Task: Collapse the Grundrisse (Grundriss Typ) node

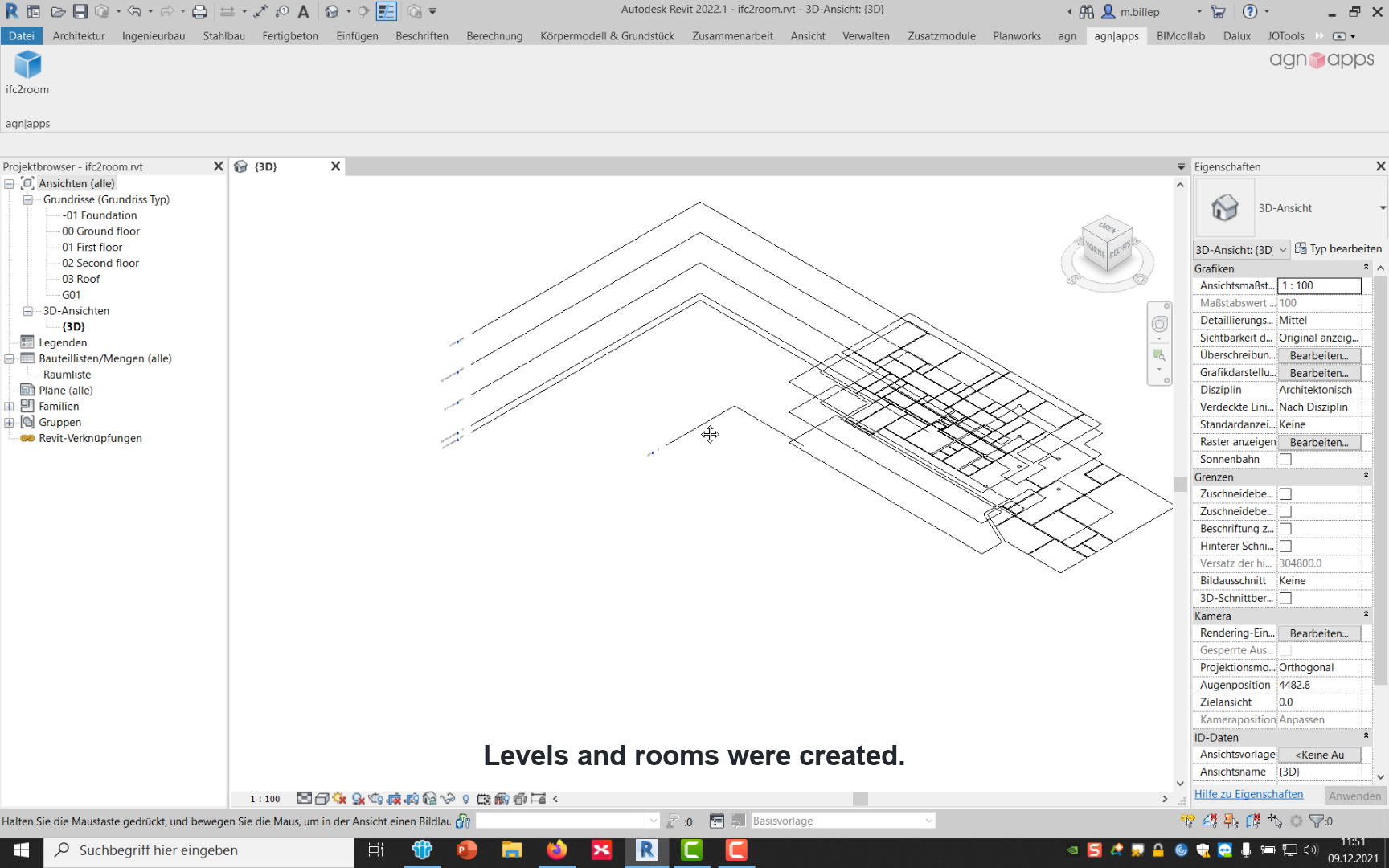Action: (x=27, y=200)
